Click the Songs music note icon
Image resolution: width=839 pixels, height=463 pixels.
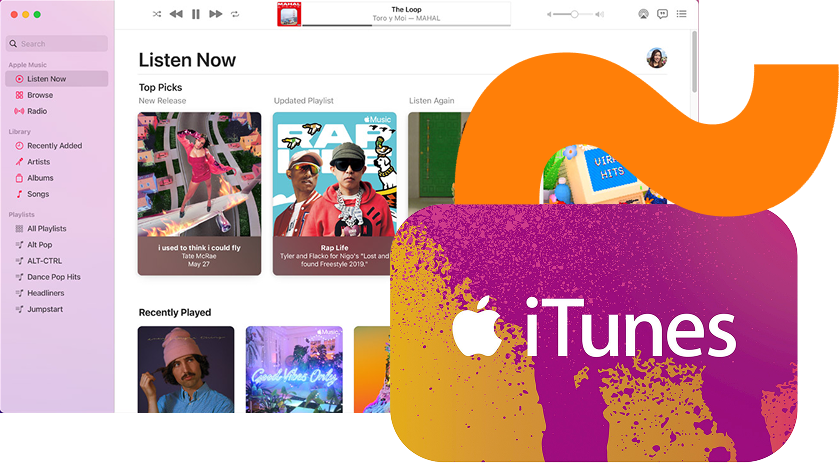[19, 194]
